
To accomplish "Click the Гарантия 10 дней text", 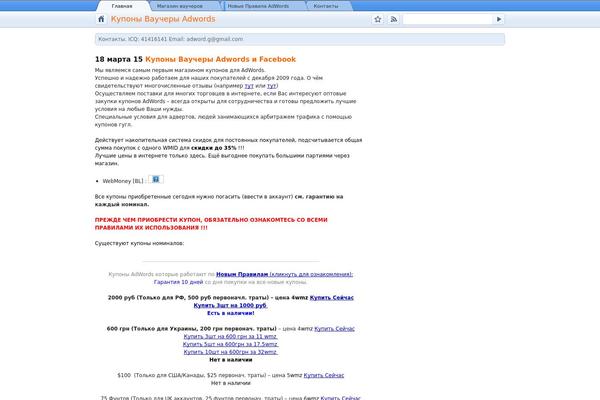I will click(178, 282).
